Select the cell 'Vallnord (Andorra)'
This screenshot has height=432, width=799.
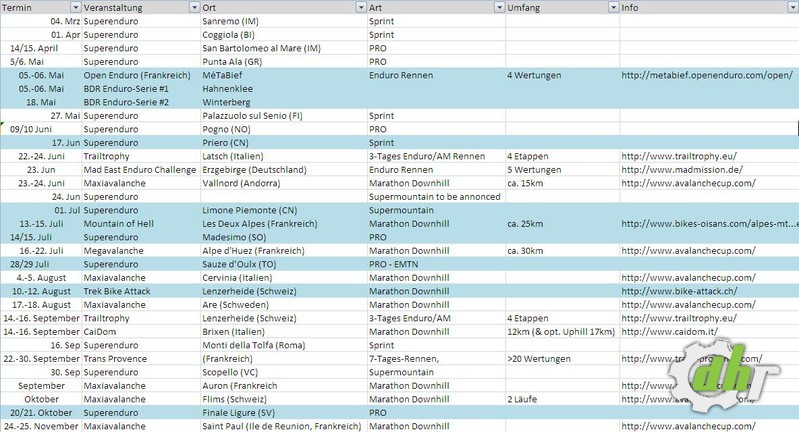284,183
